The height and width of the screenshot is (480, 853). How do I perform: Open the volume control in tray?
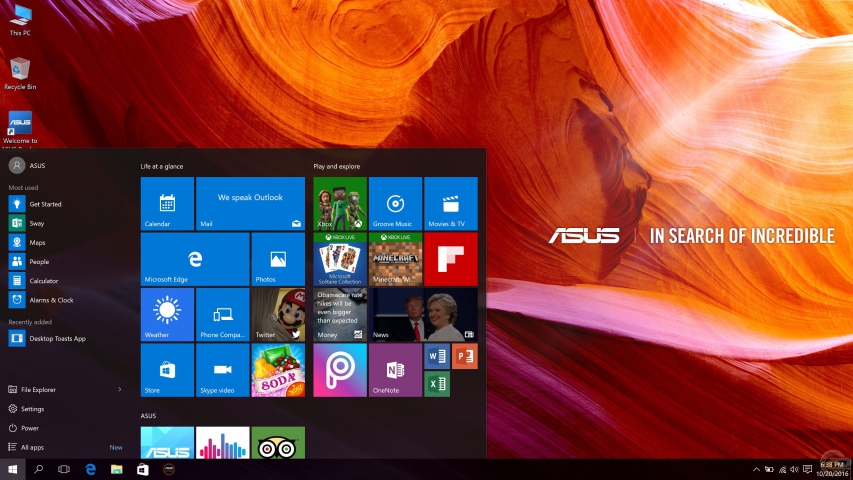pyautogui.click(x=795, y=470)
